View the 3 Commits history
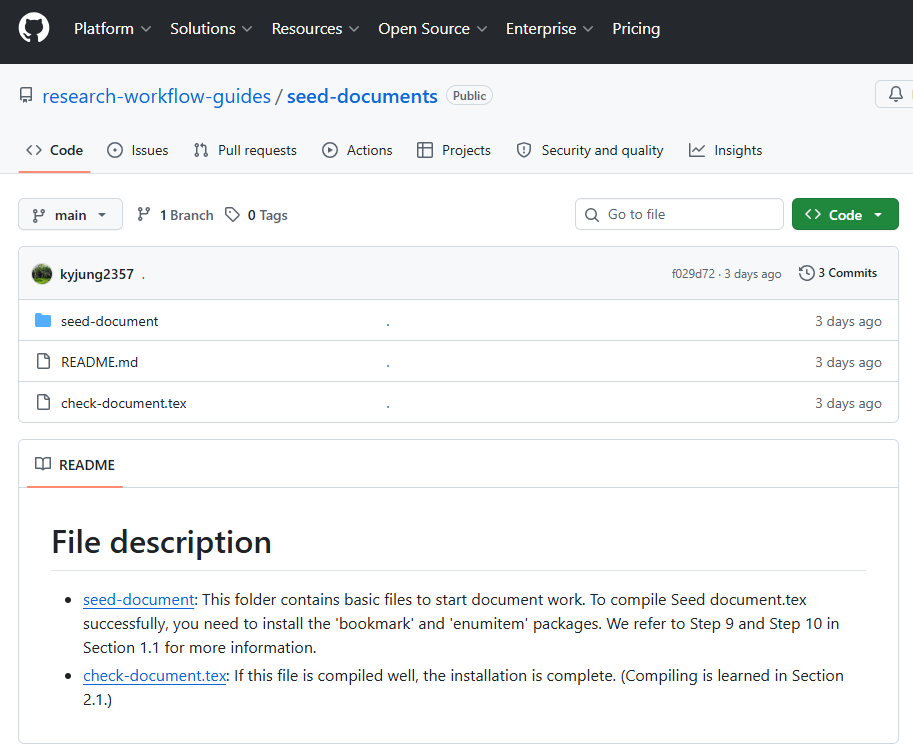The image size is (913, 755). pyautogui.click(x=838, y=273)
